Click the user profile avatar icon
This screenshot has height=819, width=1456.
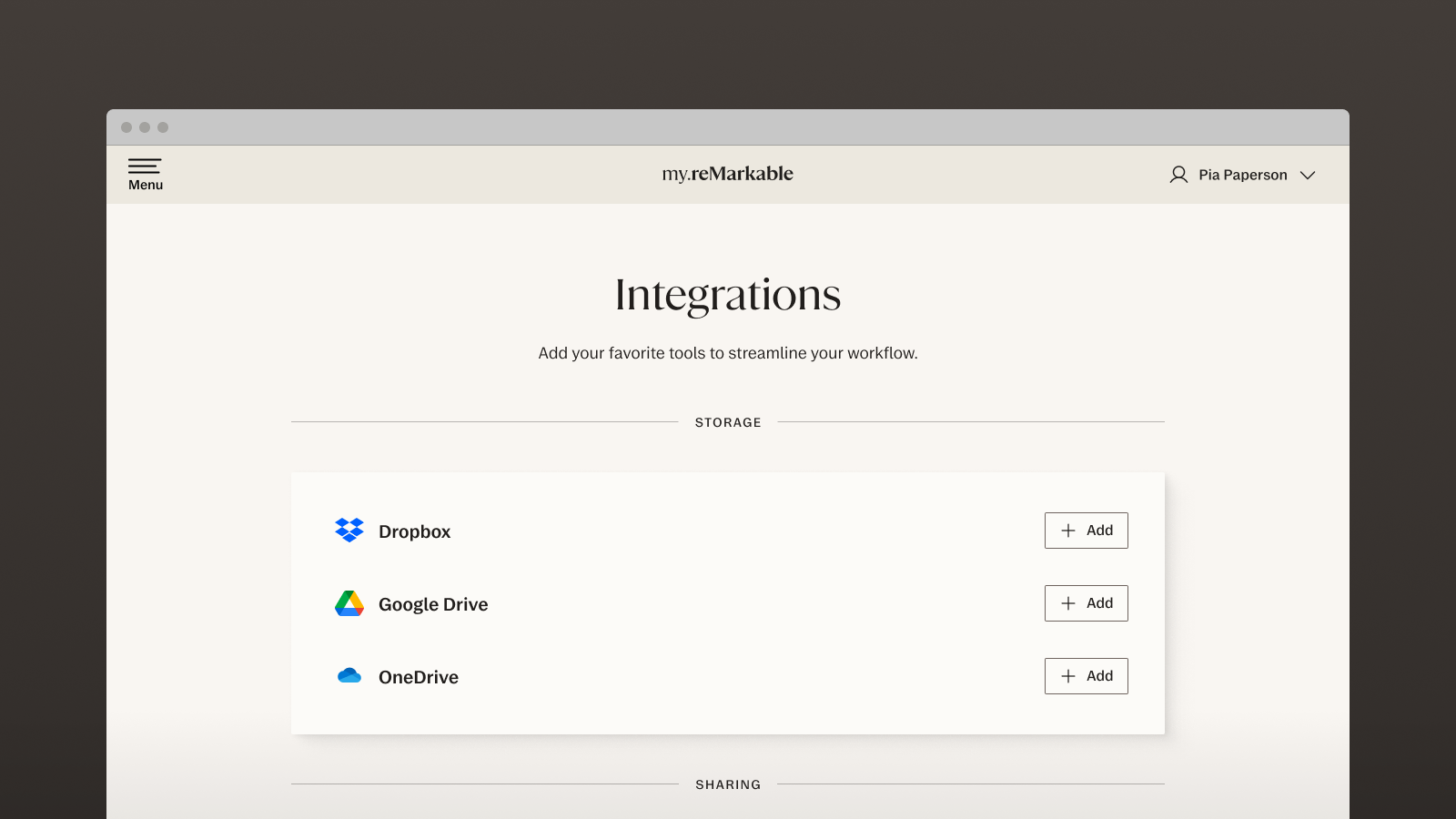pos(1178,175)
